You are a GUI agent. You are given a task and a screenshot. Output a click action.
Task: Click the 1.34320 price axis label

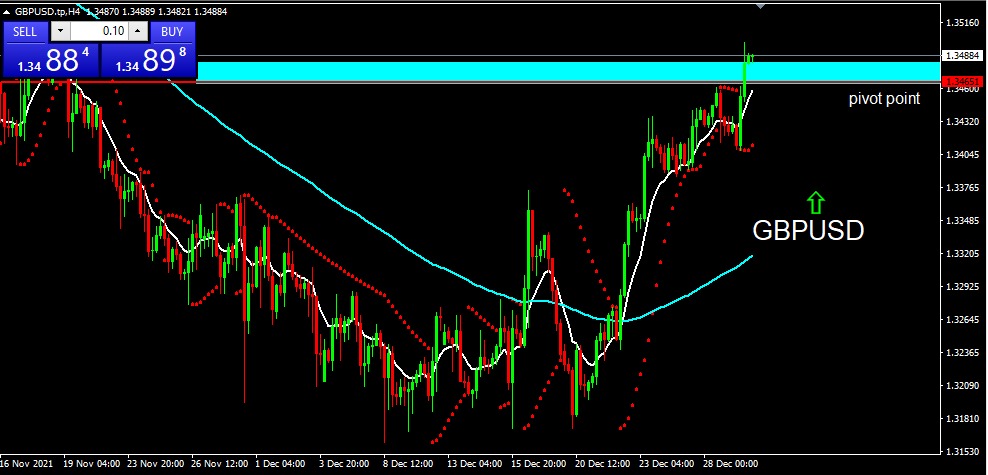[962, 122]
